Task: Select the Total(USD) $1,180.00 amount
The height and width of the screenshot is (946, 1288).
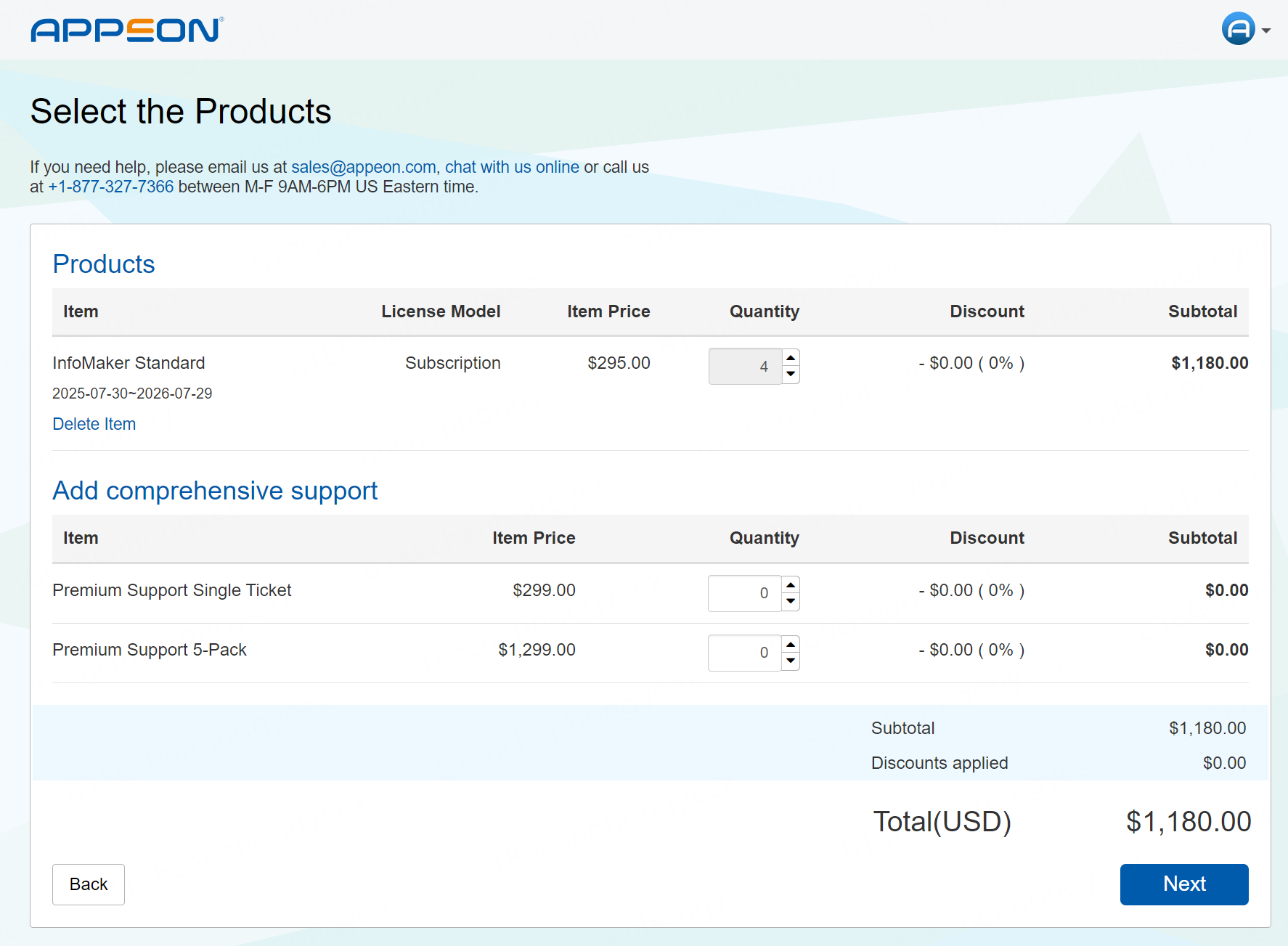Action: point(1189,822)
